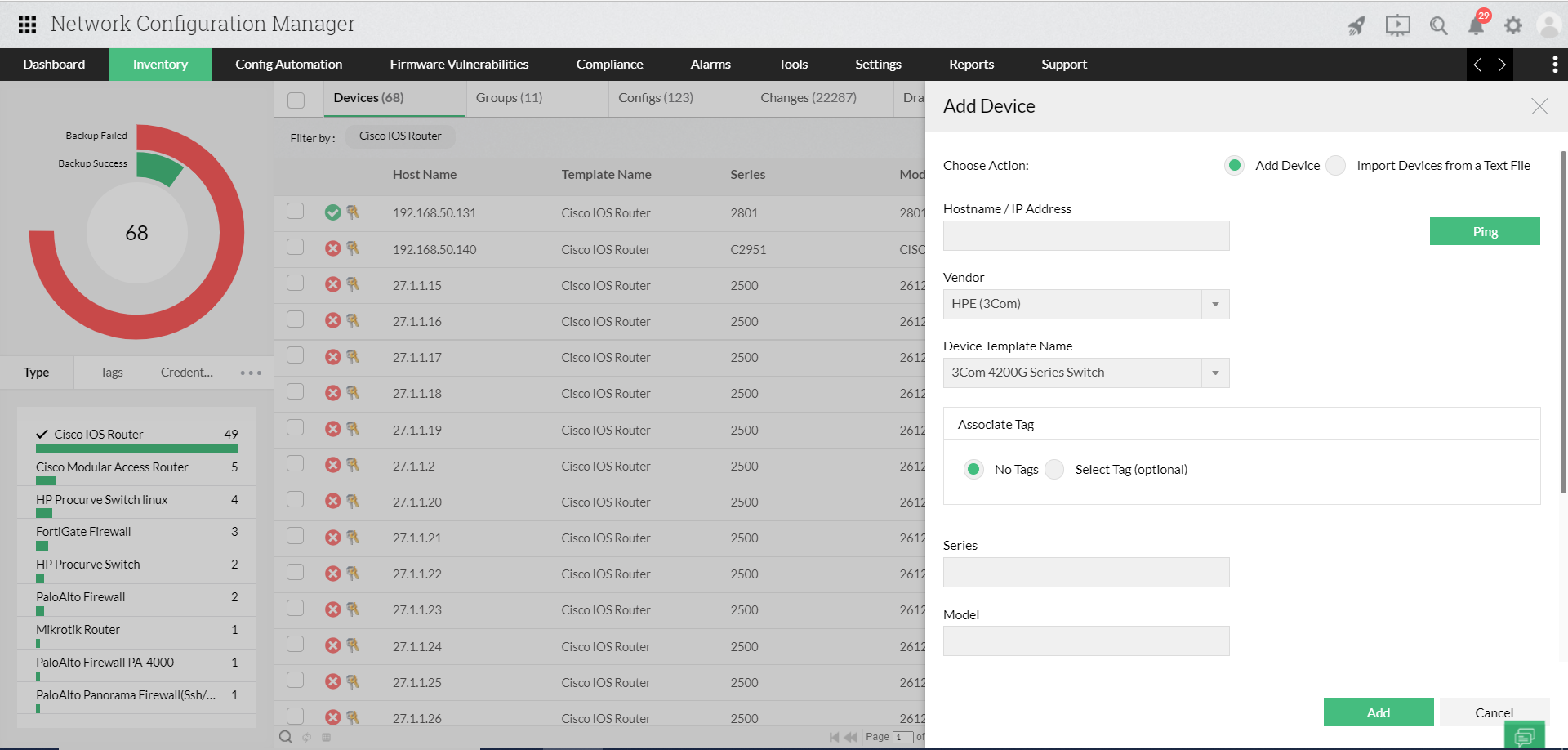This screenshot has width=1568, height=750.
Task: Sort by the Host Name column header
Action: pyautogui.click(x=425, y=175)
